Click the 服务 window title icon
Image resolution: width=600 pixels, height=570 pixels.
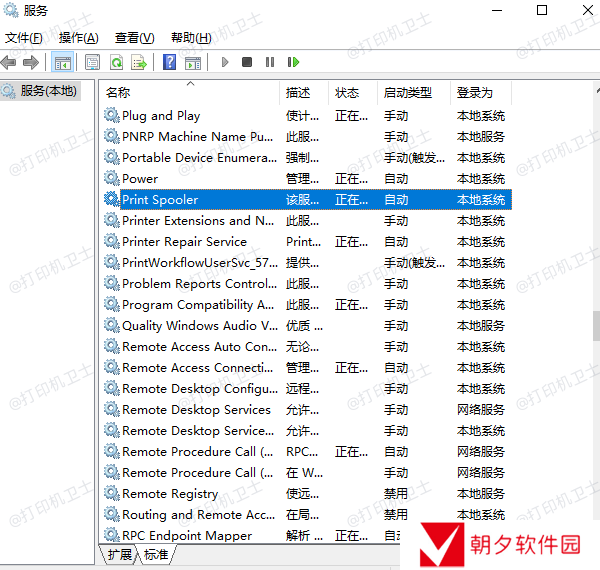11,10
